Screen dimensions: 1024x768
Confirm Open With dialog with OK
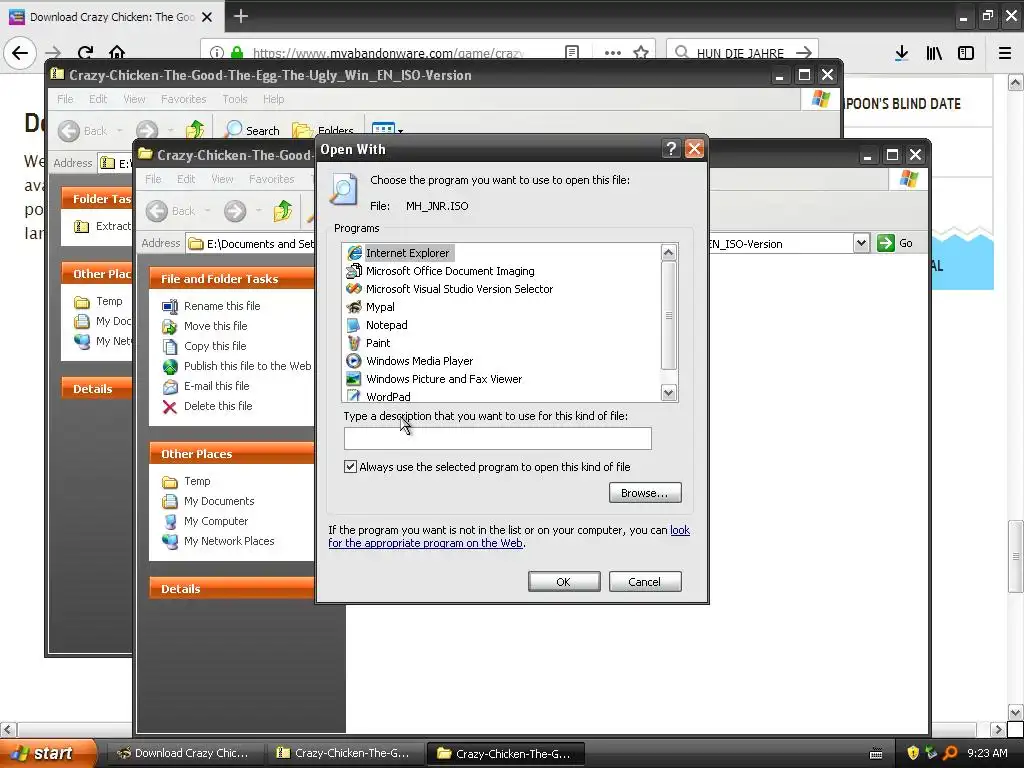click(x=564, y=582)
